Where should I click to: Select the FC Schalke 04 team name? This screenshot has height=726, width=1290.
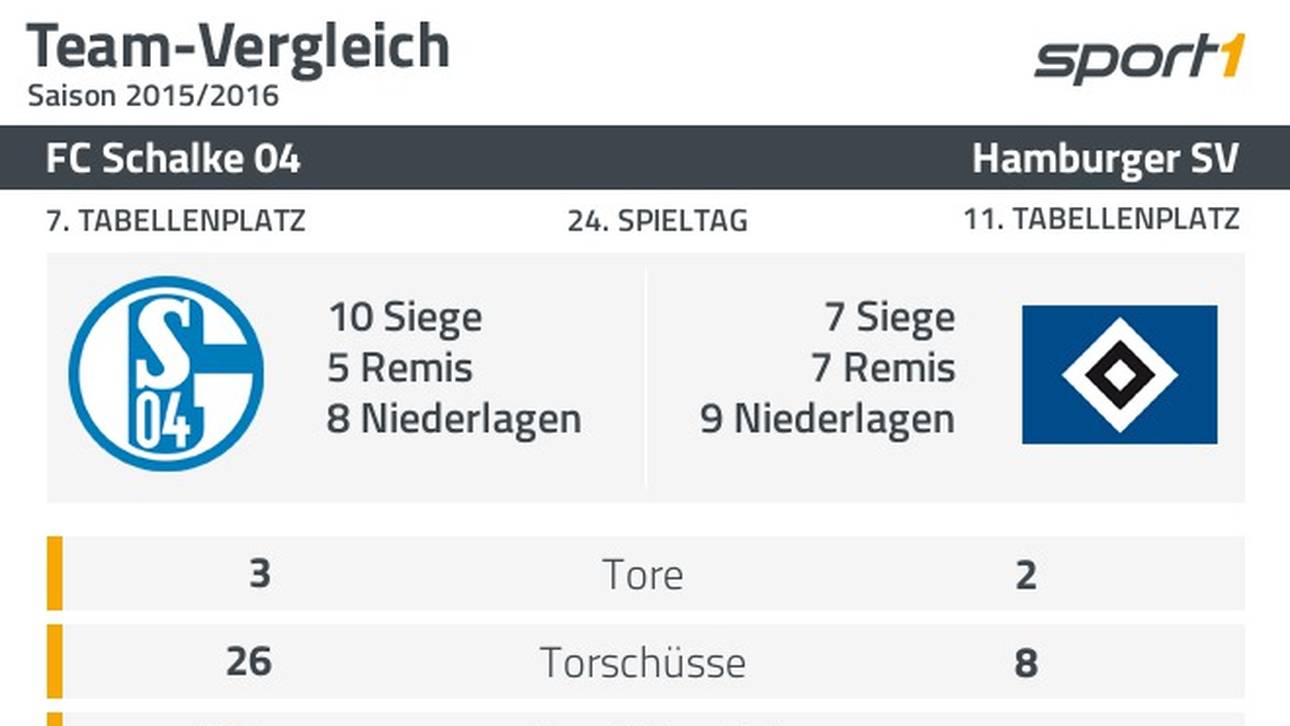tap(173, 159)
